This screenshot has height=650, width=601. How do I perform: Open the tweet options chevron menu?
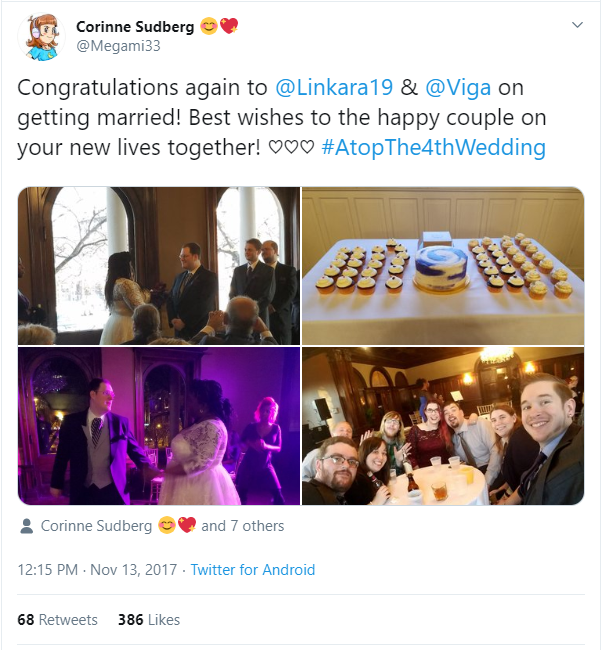pyautogui.click(x=577, y=25)
